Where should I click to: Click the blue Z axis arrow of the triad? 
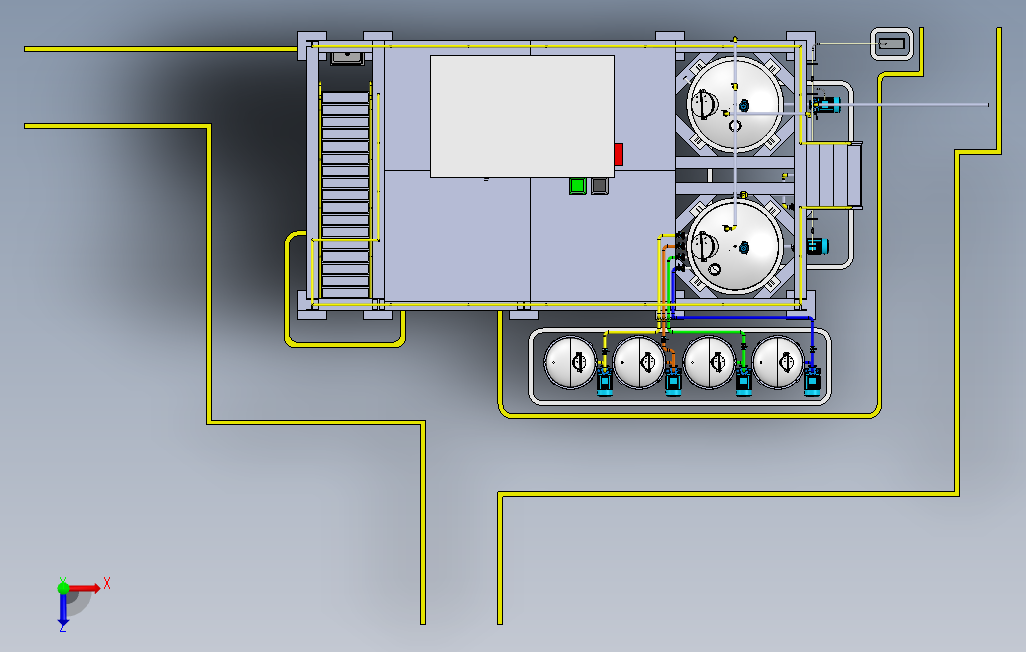tap(63, 609)
